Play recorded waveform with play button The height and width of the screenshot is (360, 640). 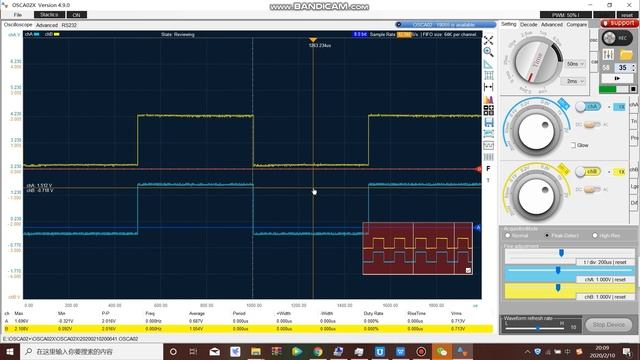pyautogui.click(x=617, y=78)
